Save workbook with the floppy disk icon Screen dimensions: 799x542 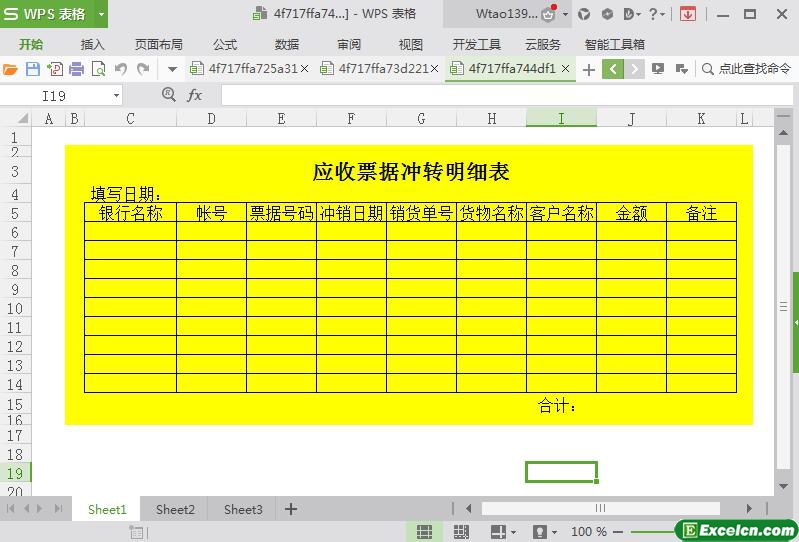[33, 69]
